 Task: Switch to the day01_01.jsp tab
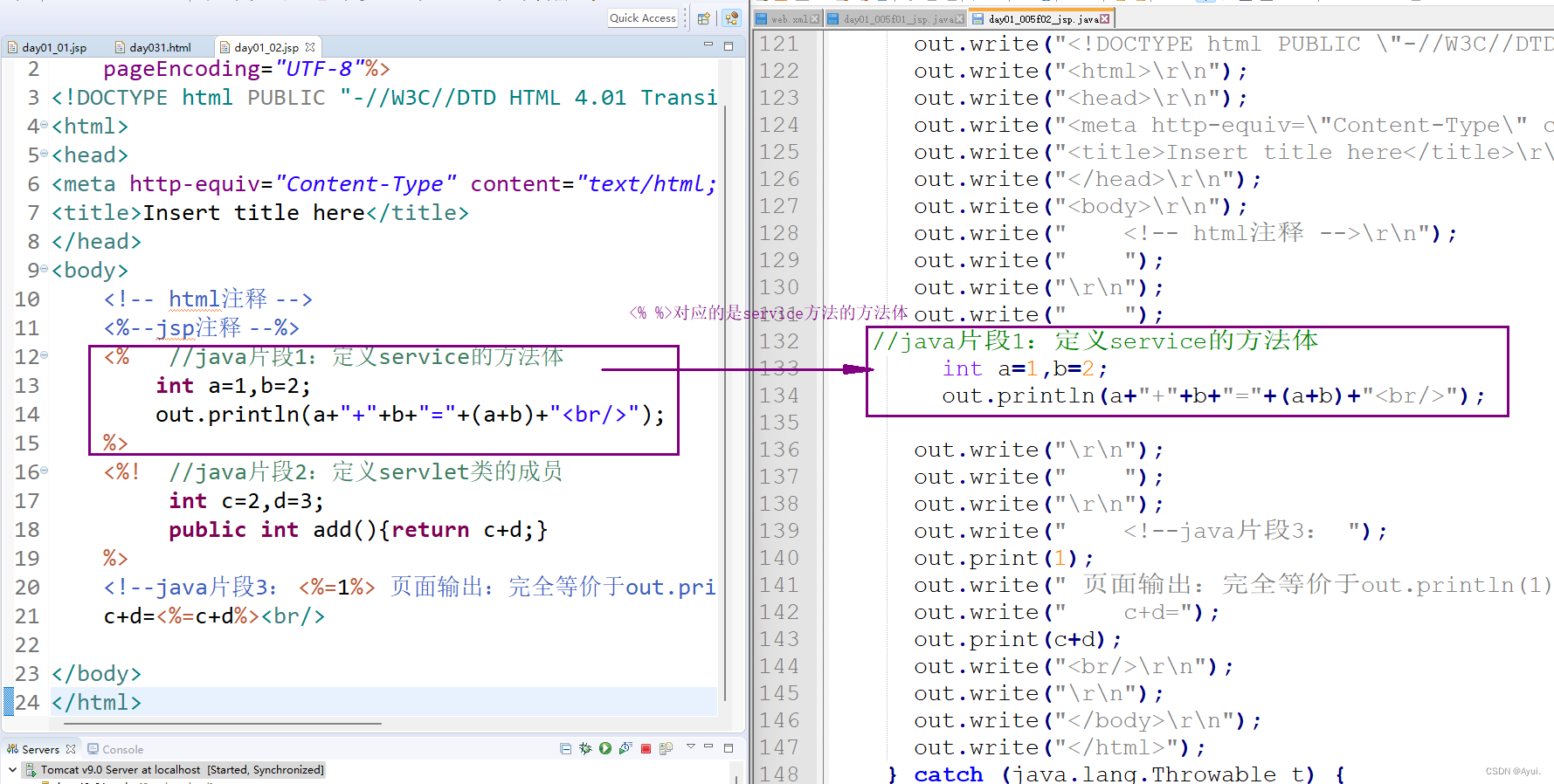click(48, 47)
